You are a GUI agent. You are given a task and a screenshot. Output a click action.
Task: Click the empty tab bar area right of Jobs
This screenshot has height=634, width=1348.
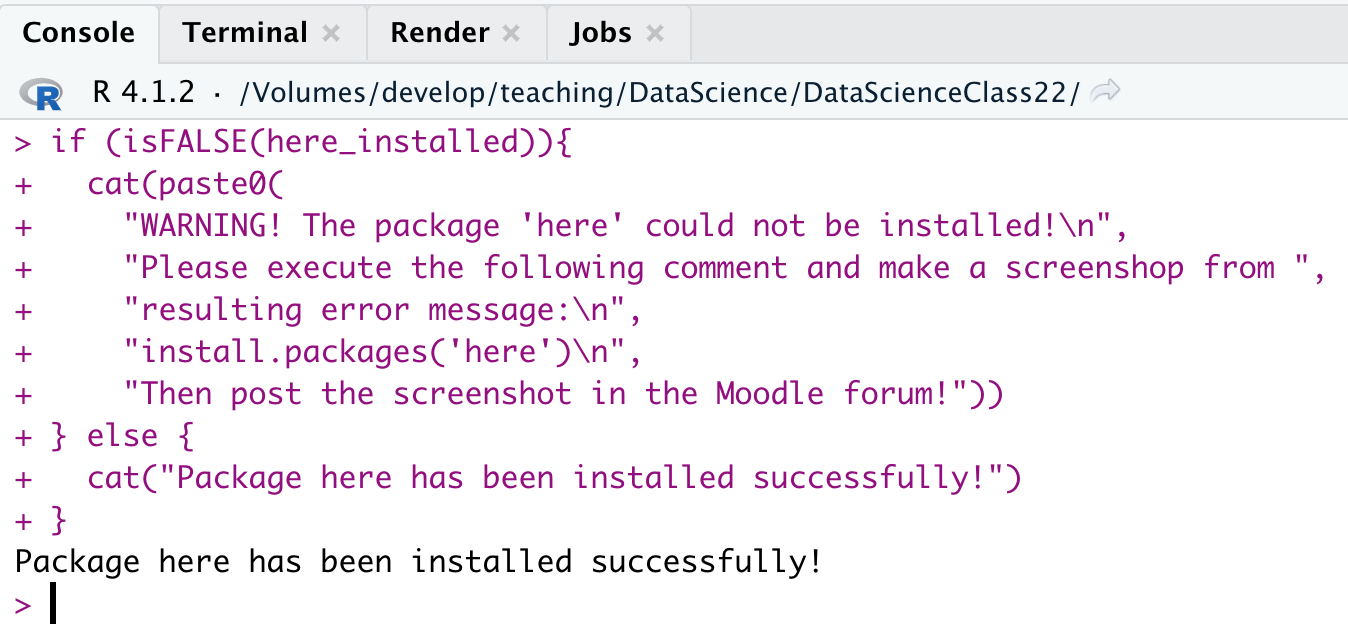[1000, 33]
